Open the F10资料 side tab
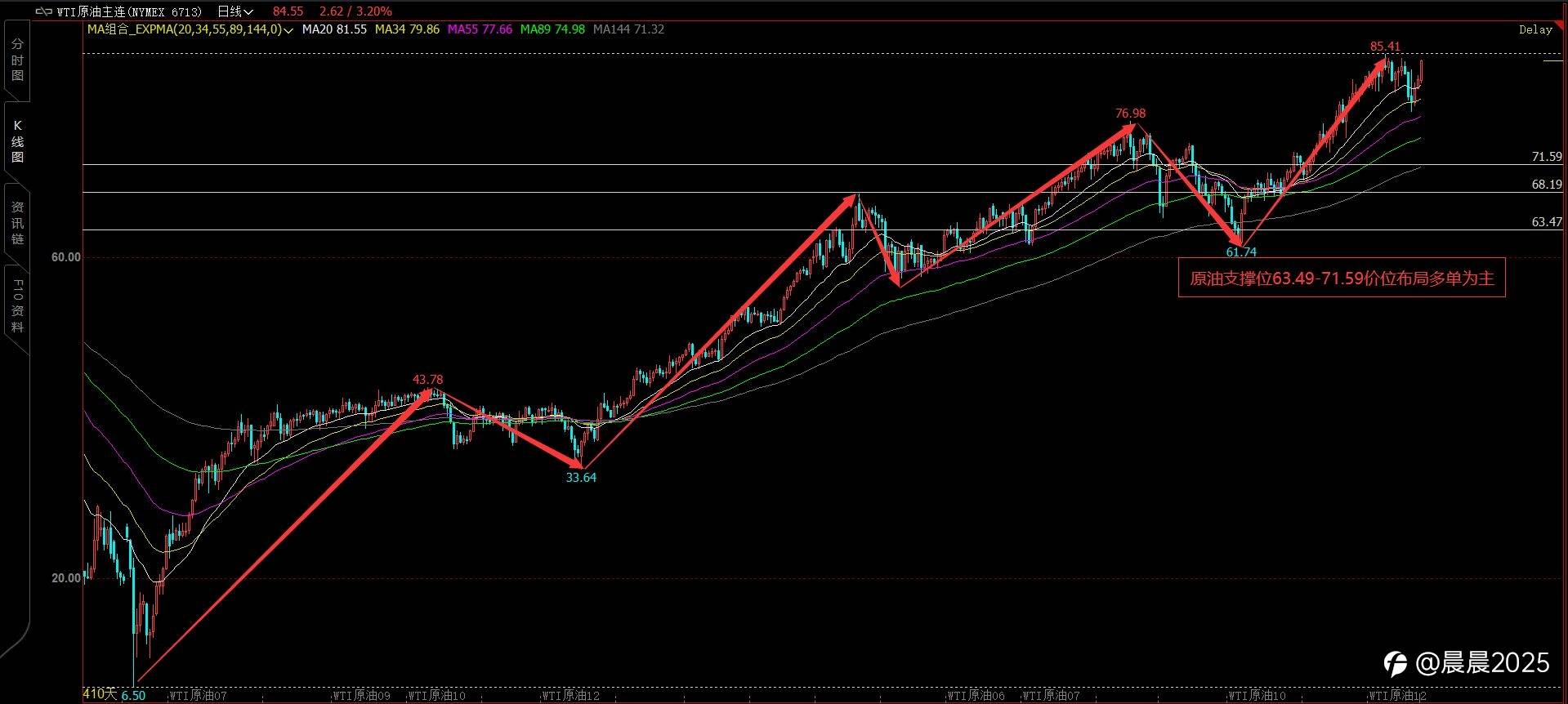 pos(17,306)
